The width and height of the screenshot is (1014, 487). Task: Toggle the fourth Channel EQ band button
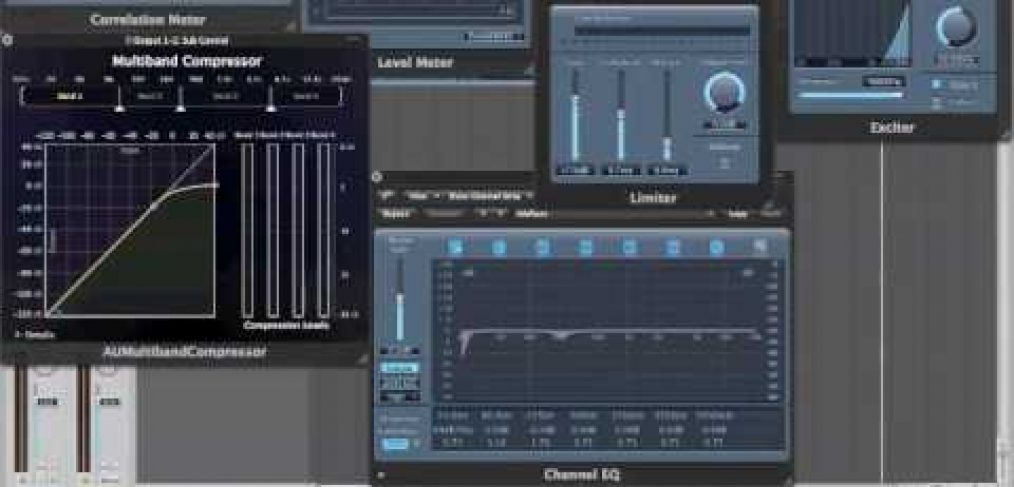pos(586,247)
